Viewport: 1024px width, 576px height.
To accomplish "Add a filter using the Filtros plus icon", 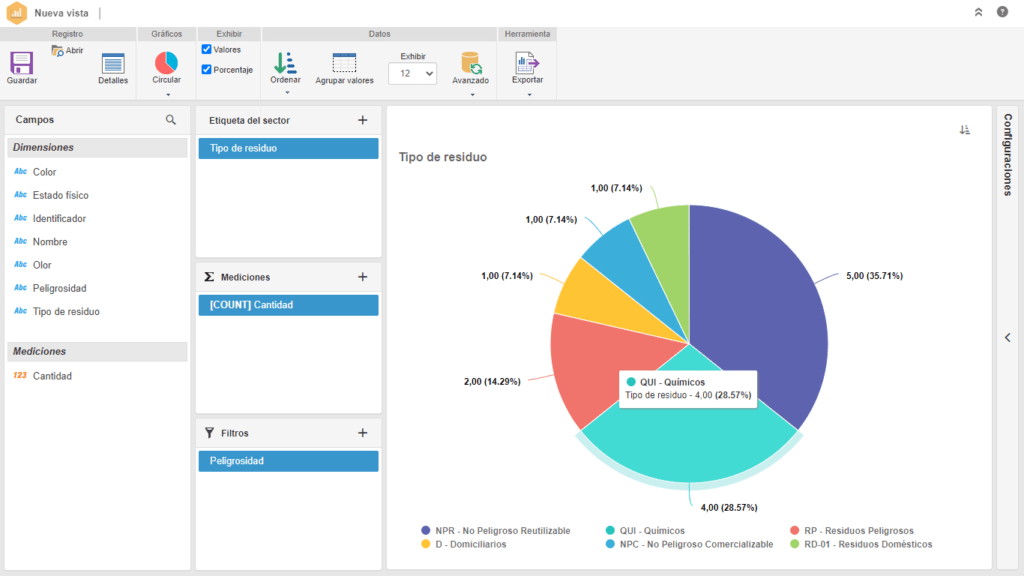I will (x=362, y=433).
